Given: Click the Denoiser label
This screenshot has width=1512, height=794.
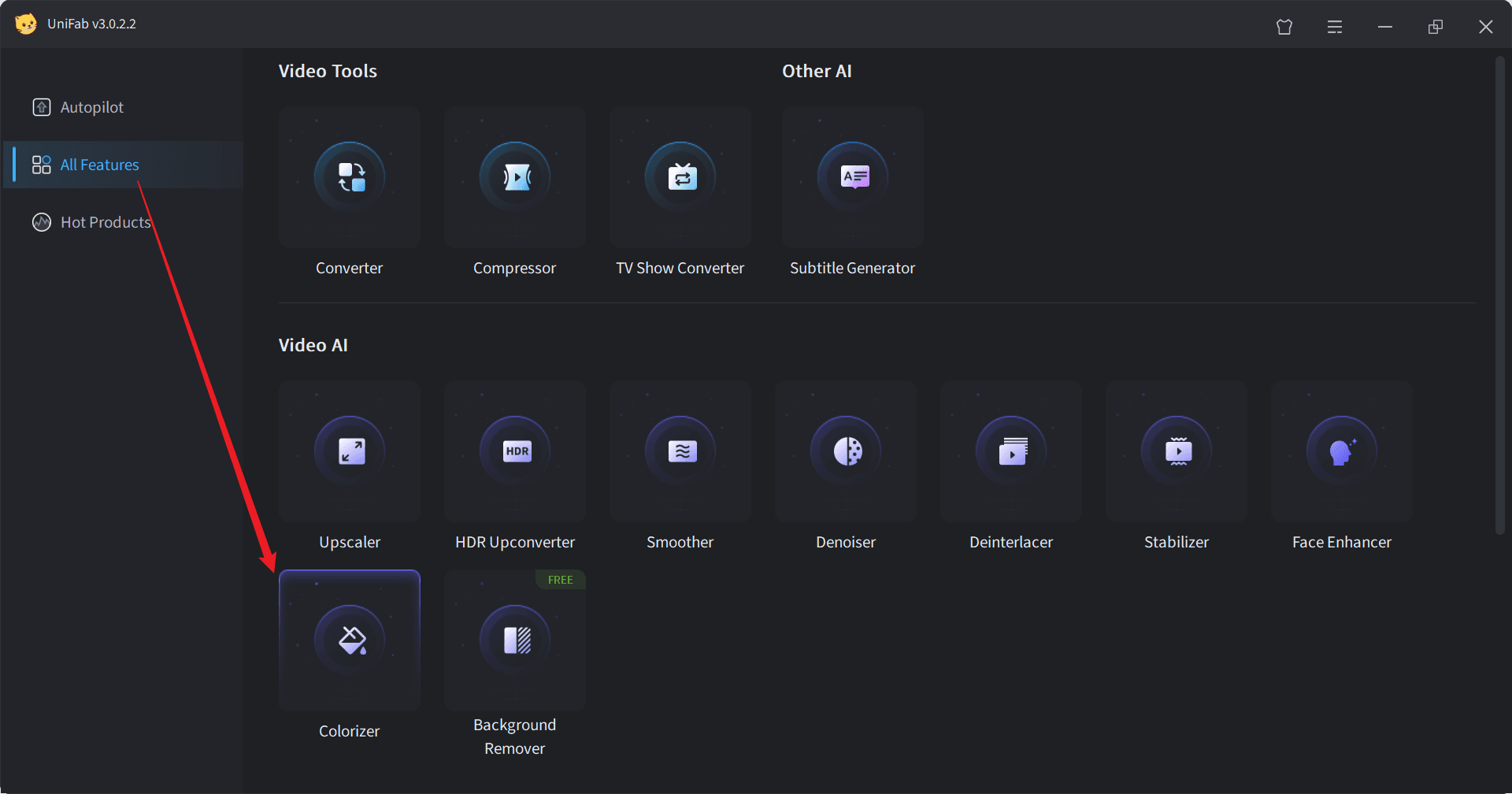Looking at the screenshot, I should click(x=846, y=542).
